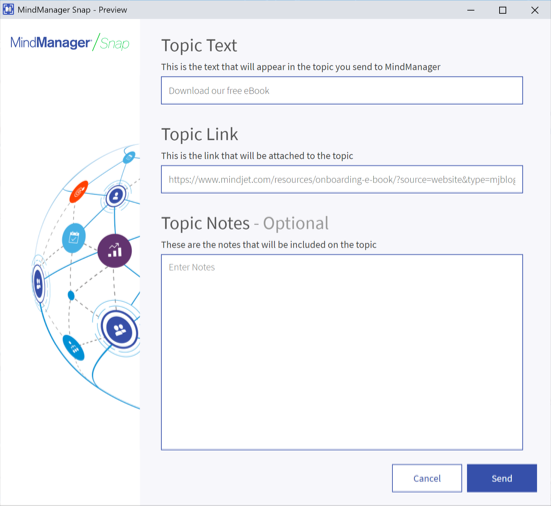Focus the Topic Text input field
The image size is (551, 506).
tap(342, 90)
